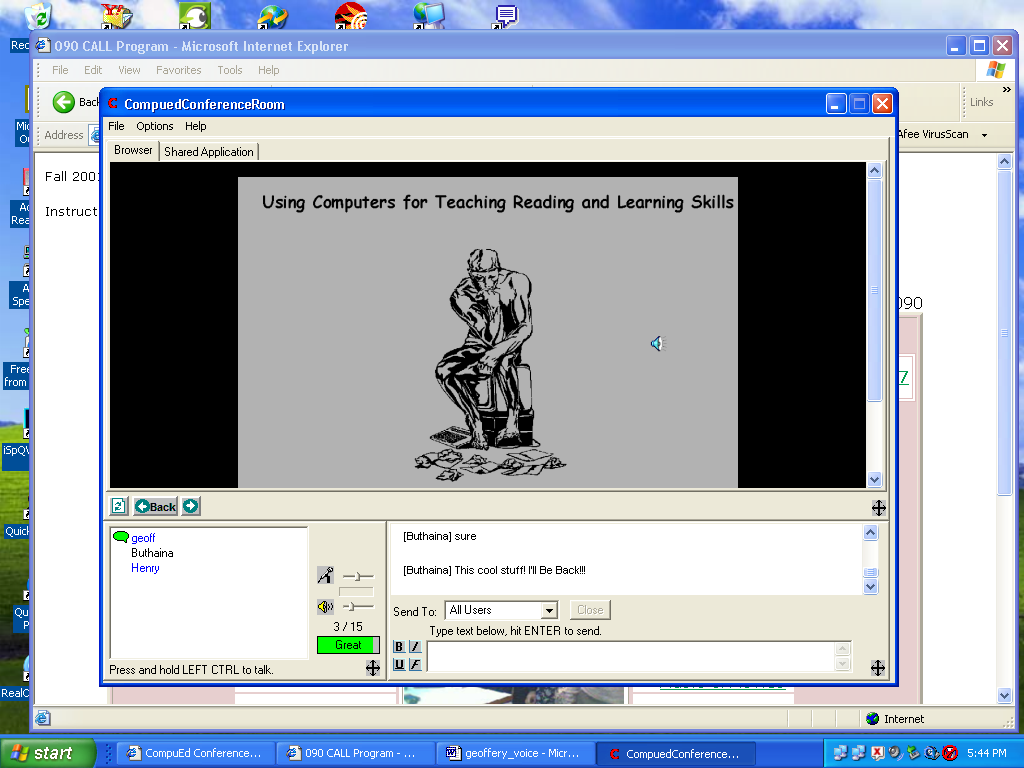Click the safely remove hardware tray icon
The image size is (1024, 768).
coord(913,753)
